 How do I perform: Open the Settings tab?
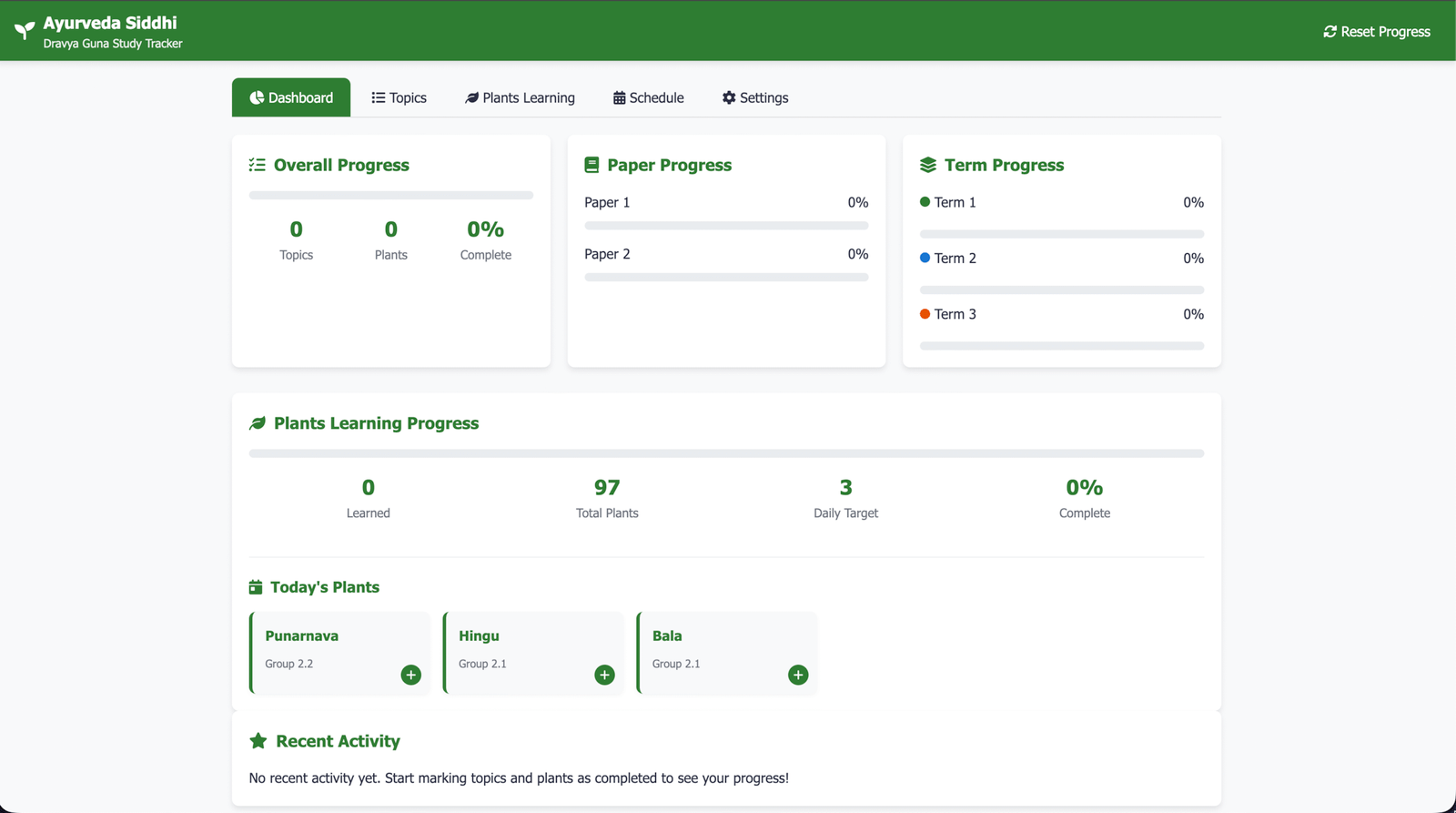(754, 97)
